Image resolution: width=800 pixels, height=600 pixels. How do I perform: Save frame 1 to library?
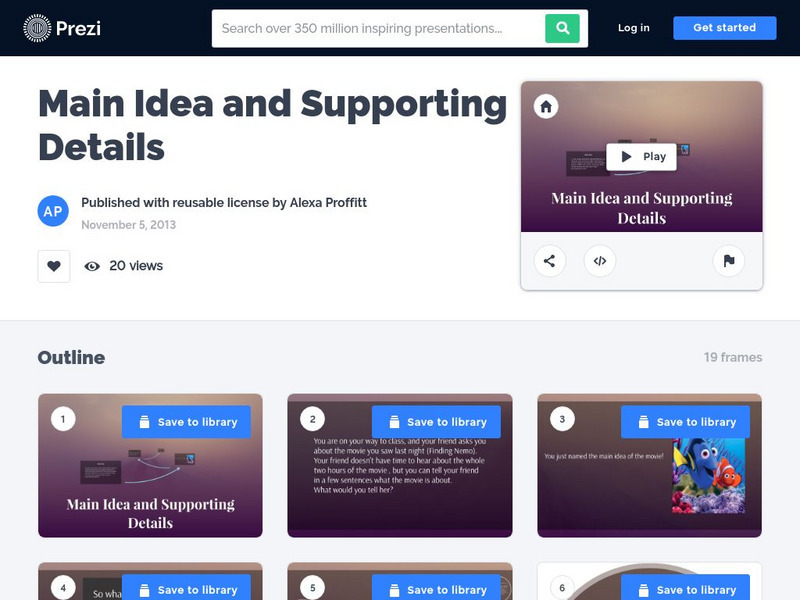[x=186, y=422]
